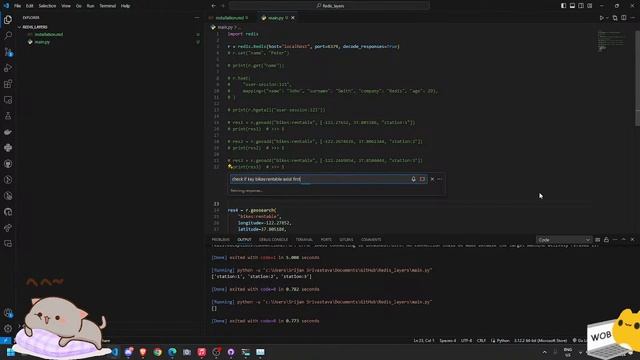Collapse the REDIS_LAYERS folder in Explorer

tap(34, 27)
